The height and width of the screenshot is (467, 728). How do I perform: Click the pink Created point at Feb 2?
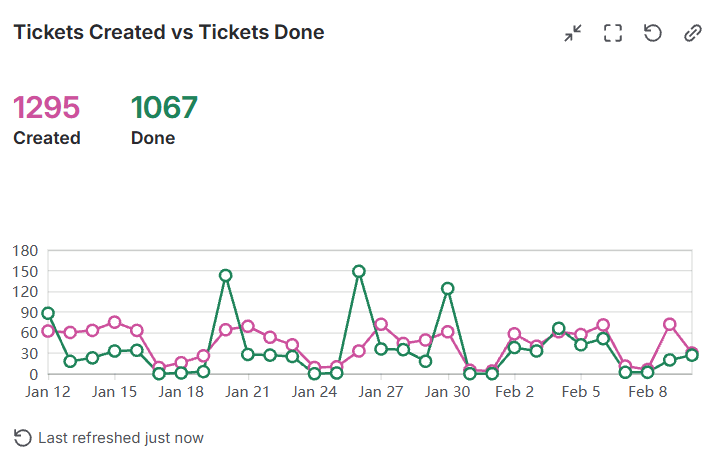514,334
